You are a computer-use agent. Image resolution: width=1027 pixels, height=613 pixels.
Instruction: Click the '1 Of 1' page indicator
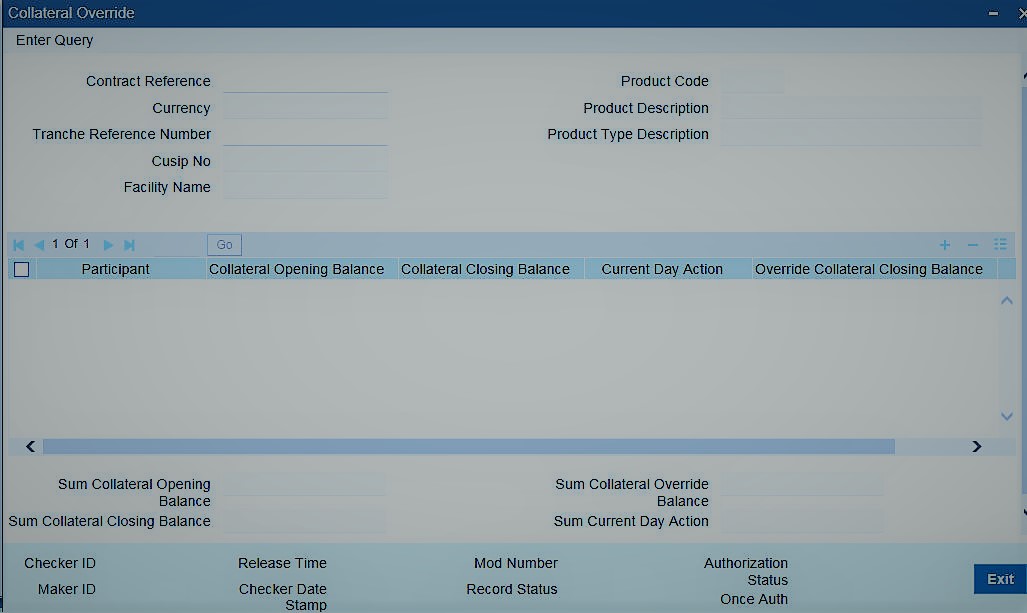coord(71,244)
